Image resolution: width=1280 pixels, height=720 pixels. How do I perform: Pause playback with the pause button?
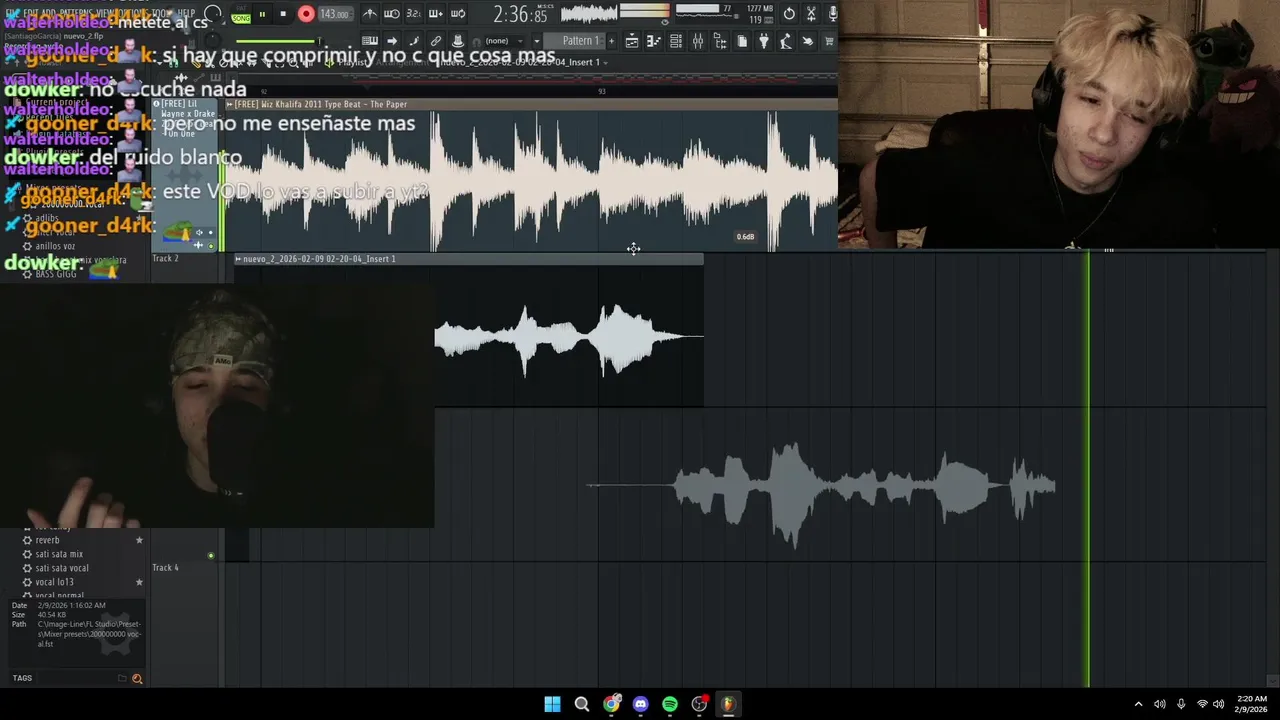tap(262, 14)
